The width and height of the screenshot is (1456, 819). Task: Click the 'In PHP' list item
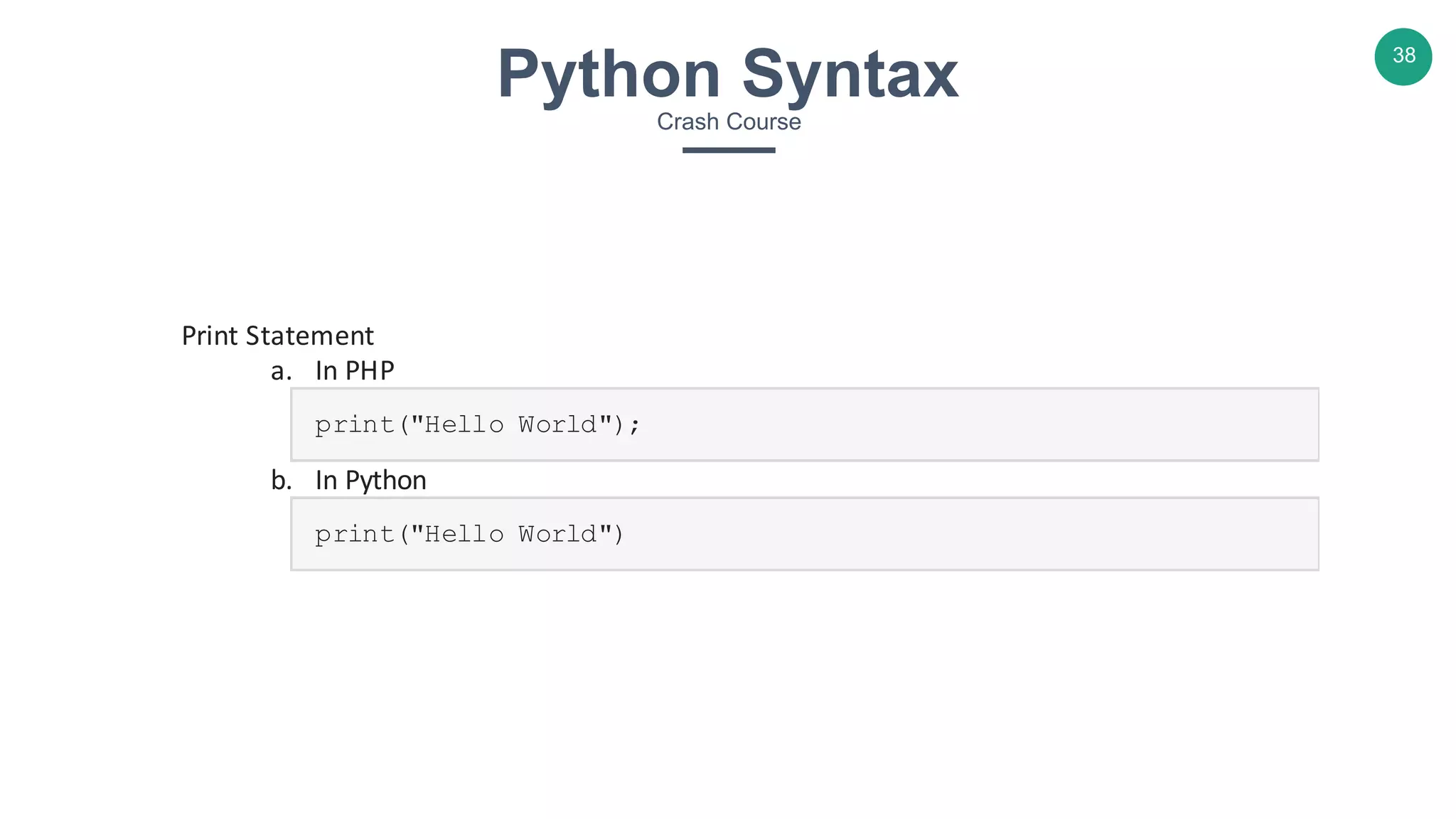coord(354,370)
